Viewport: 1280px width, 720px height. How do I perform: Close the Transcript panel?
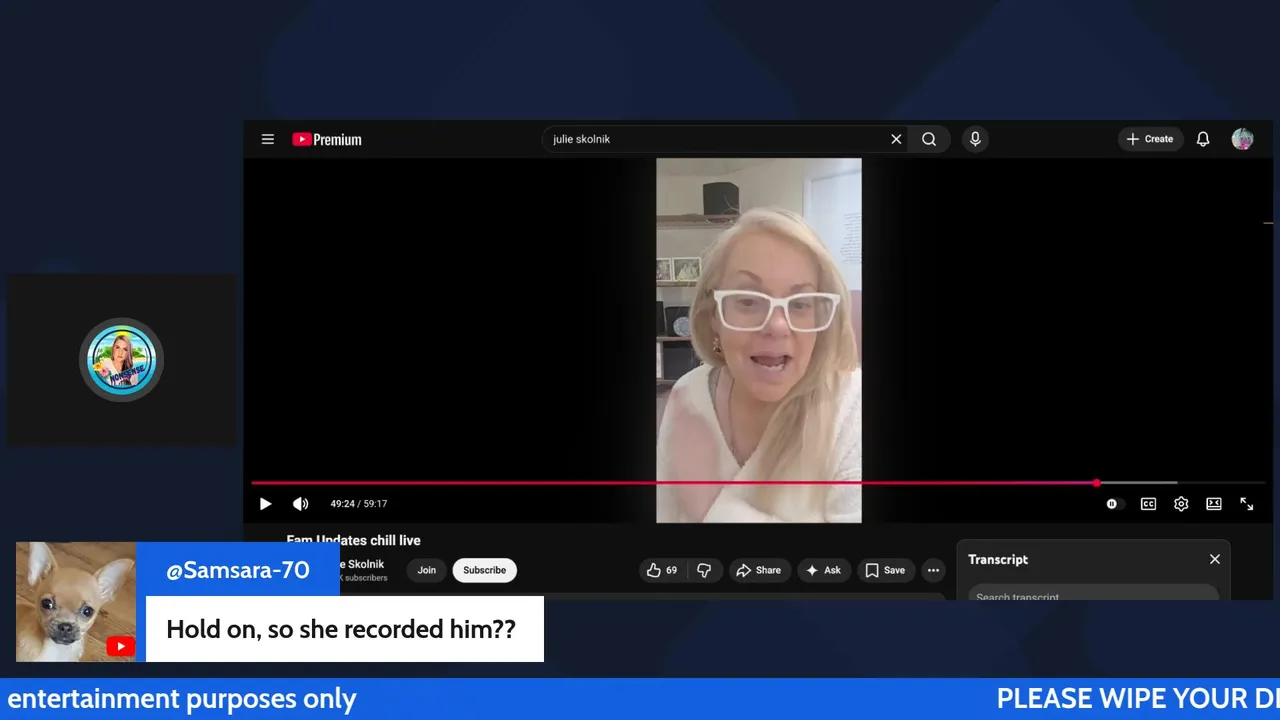click(x=1215, y=559)
